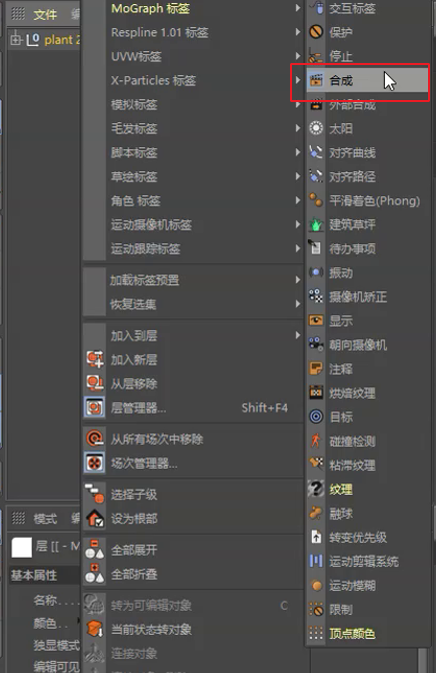Click the 待办事项 (To Do) icon
This screenshot has width=436, height=673.
(x=316, y=248)
